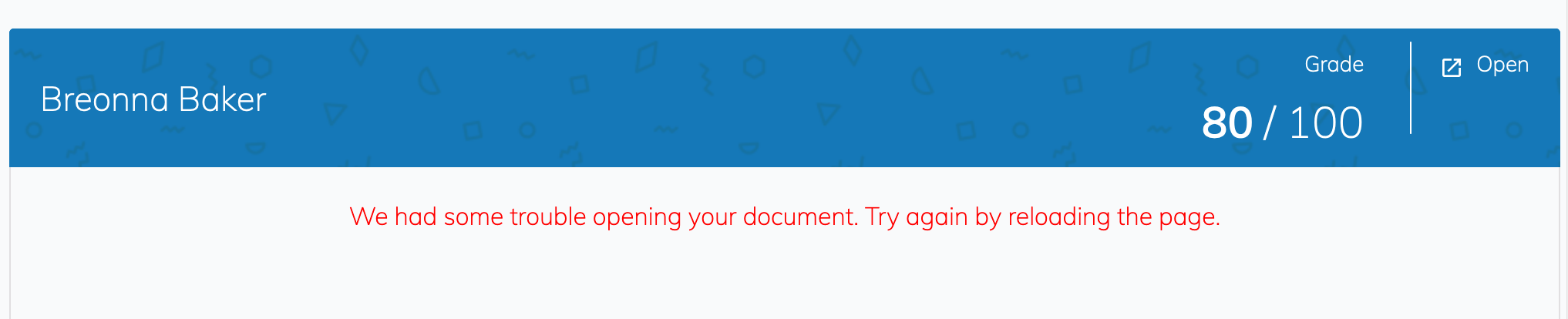Click the maximum points value 100
1568x319 pixels.
(x=1326, y=123)
